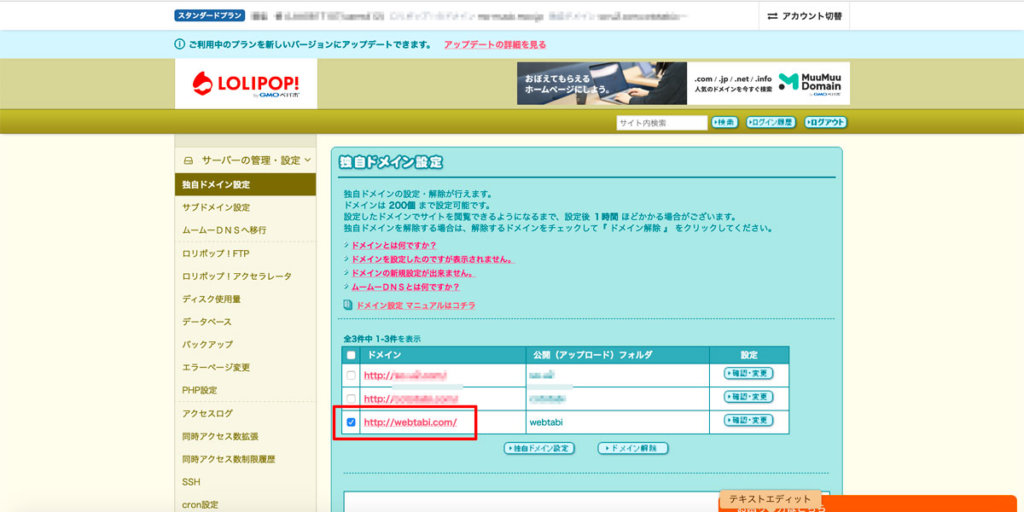1024x512 pixels.
Task: Uncheck the webtabi.com domain checkbox
Action: [x=350, y=422]
